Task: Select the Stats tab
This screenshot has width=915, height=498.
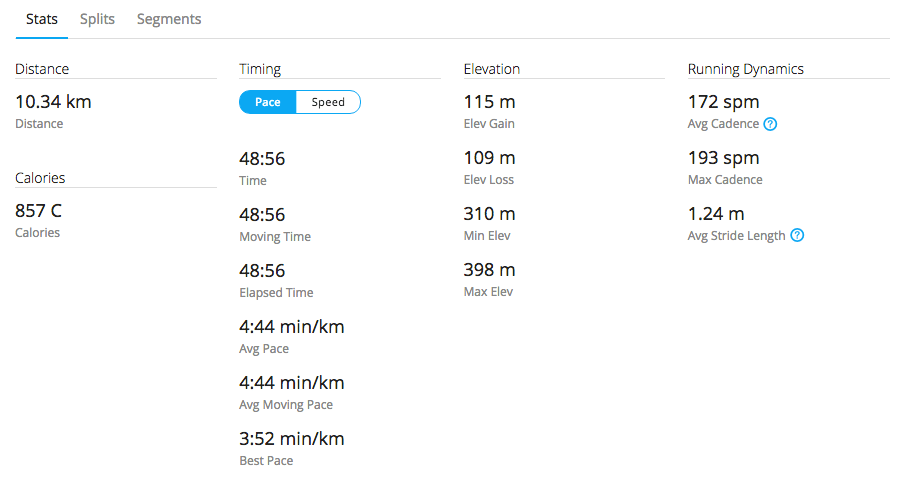Action: pos(41,19)
